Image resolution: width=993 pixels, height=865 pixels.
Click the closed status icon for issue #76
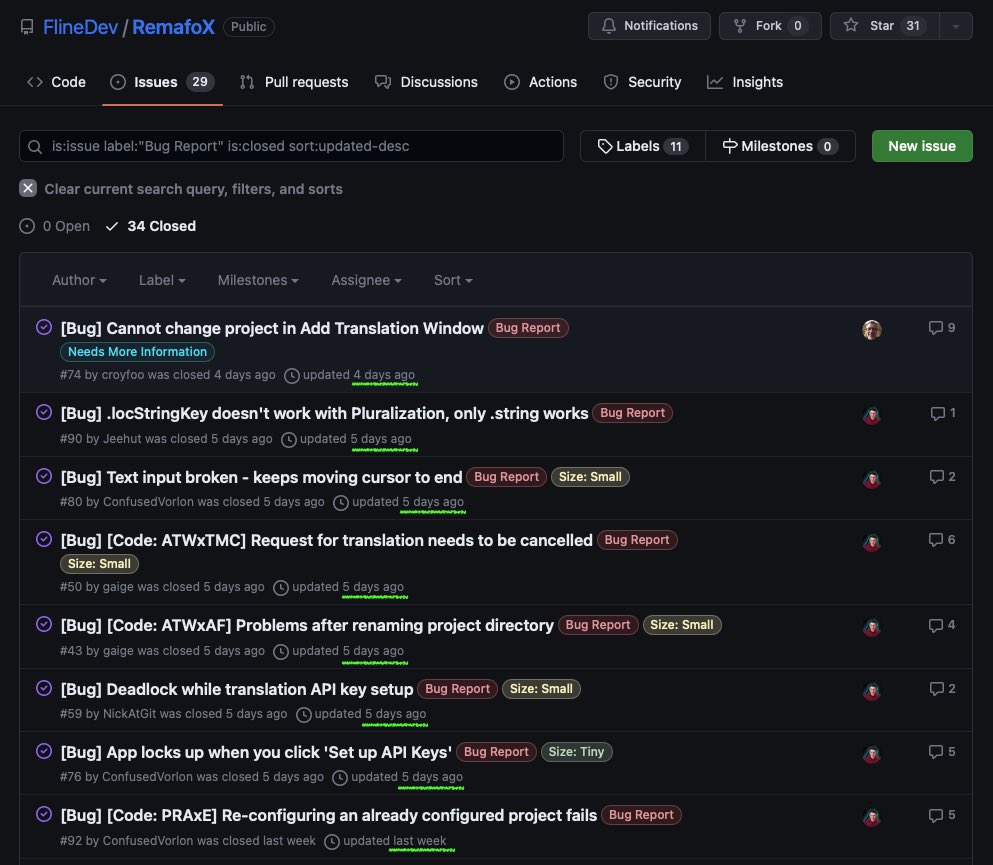point(44,752)
